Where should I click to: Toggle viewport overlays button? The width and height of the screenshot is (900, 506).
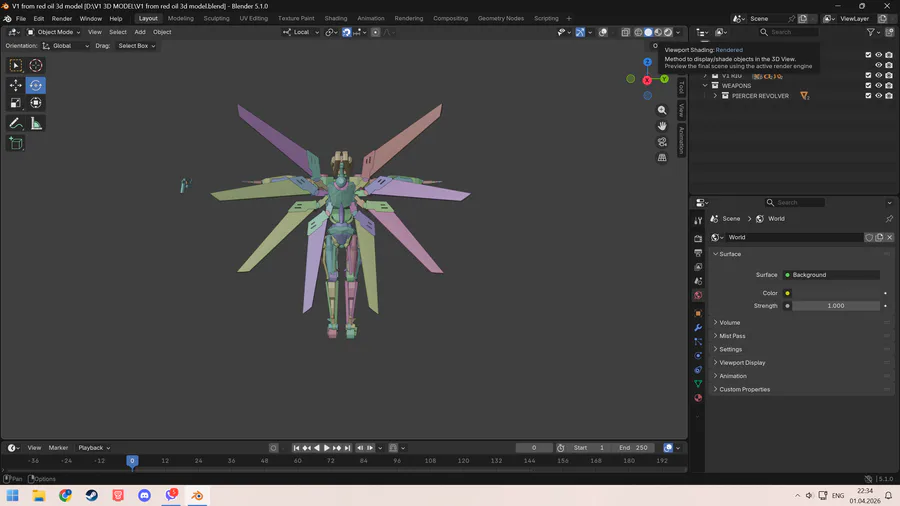[603, 32]
